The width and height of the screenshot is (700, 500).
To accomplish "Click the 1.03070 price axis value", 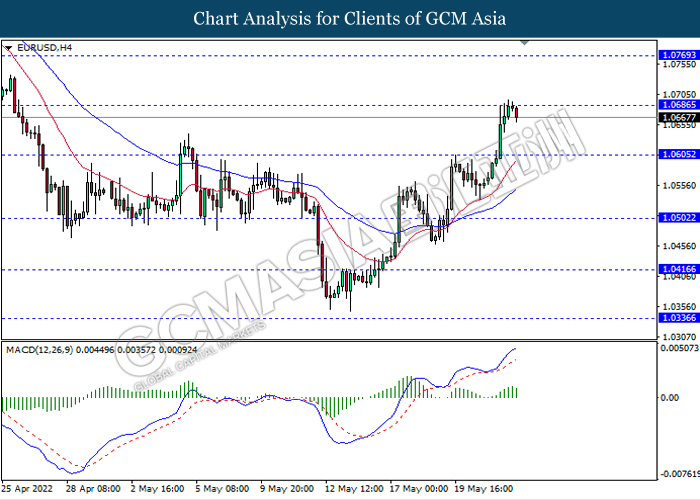I will pyautogui.click(x=679, y=337).
